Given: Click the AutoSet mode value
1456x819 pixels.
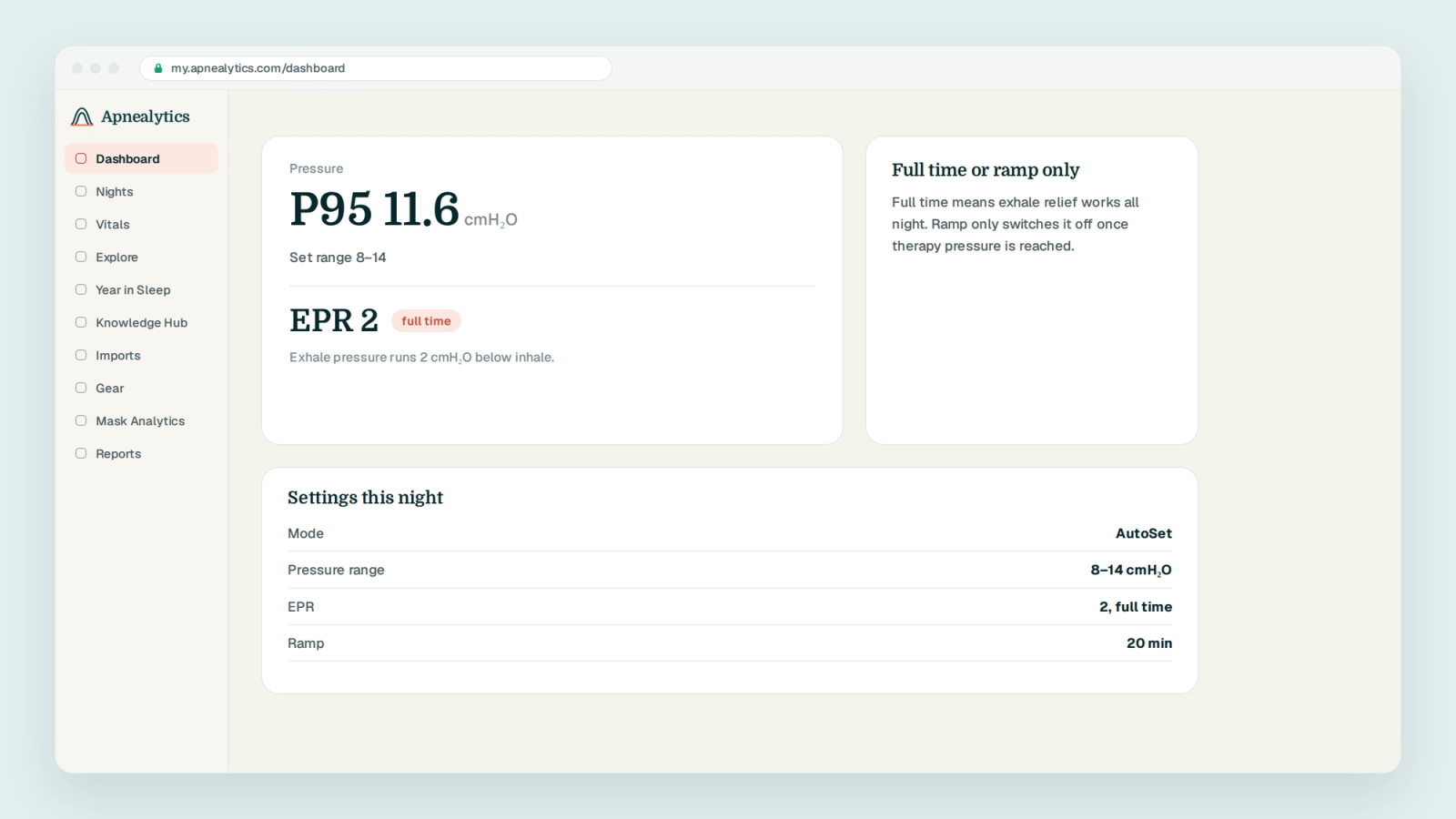Looking at the screenshot, I should click(x=1144, y=533).
